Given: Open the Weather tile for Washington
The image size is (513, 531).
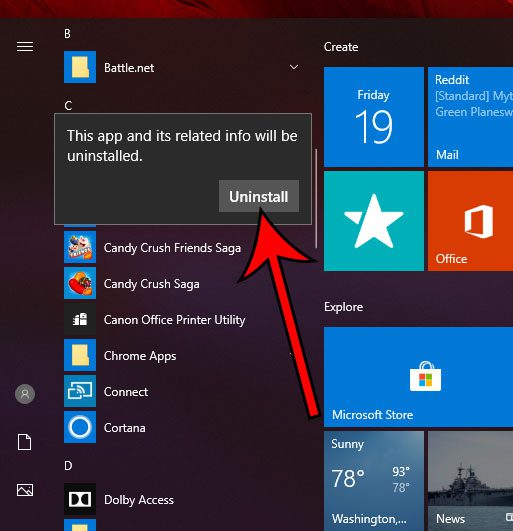Looking at the screenshot, I should [x=374, y=481].
